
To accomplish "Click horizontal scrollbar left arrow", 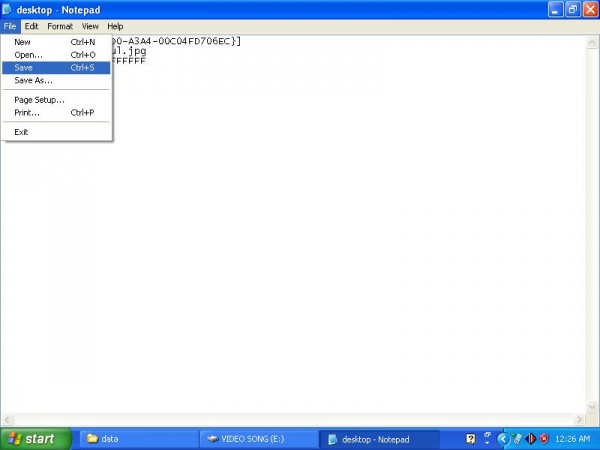I will (8, 420).
